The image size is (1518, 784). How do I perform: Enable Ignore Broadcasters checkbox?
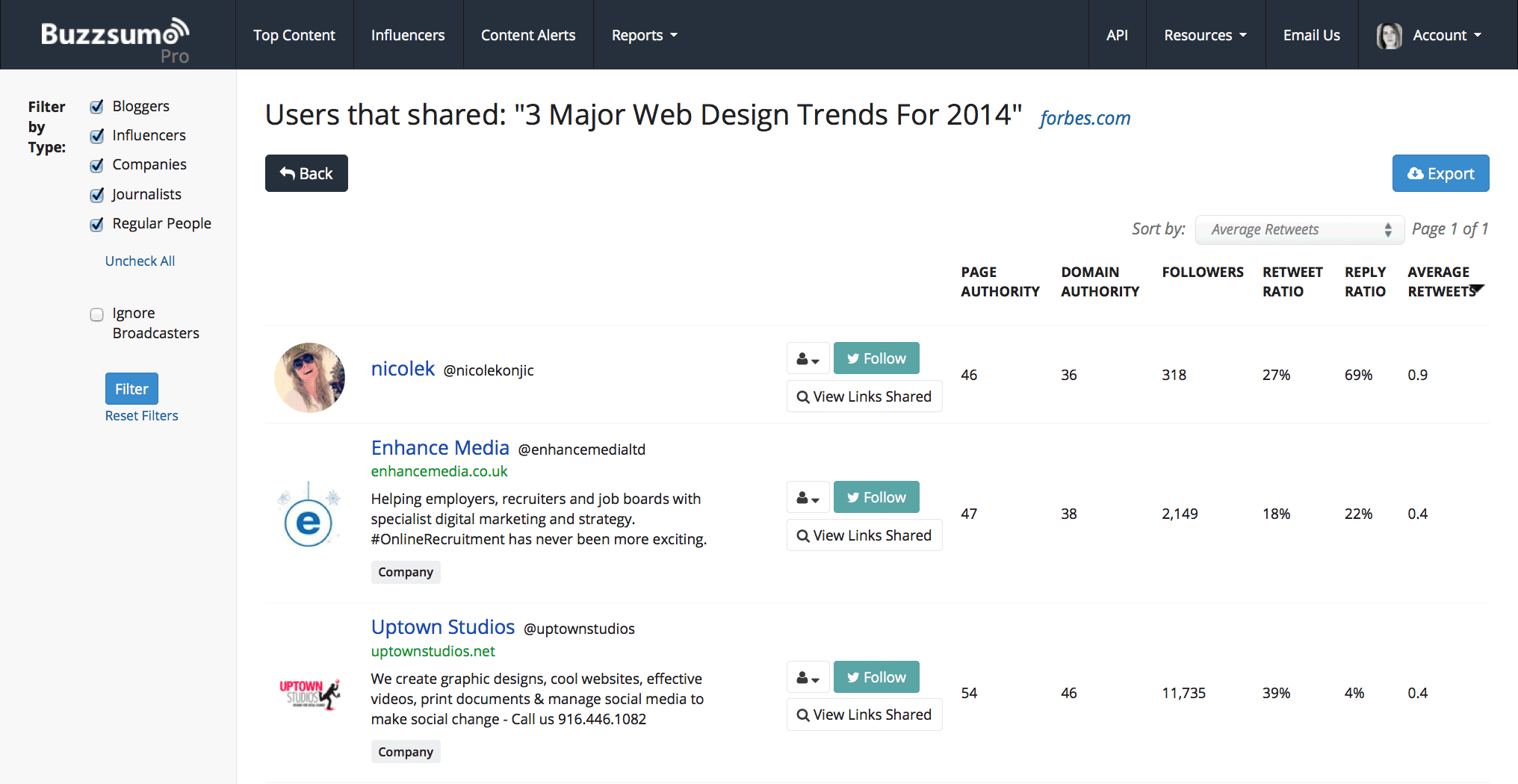96,314
